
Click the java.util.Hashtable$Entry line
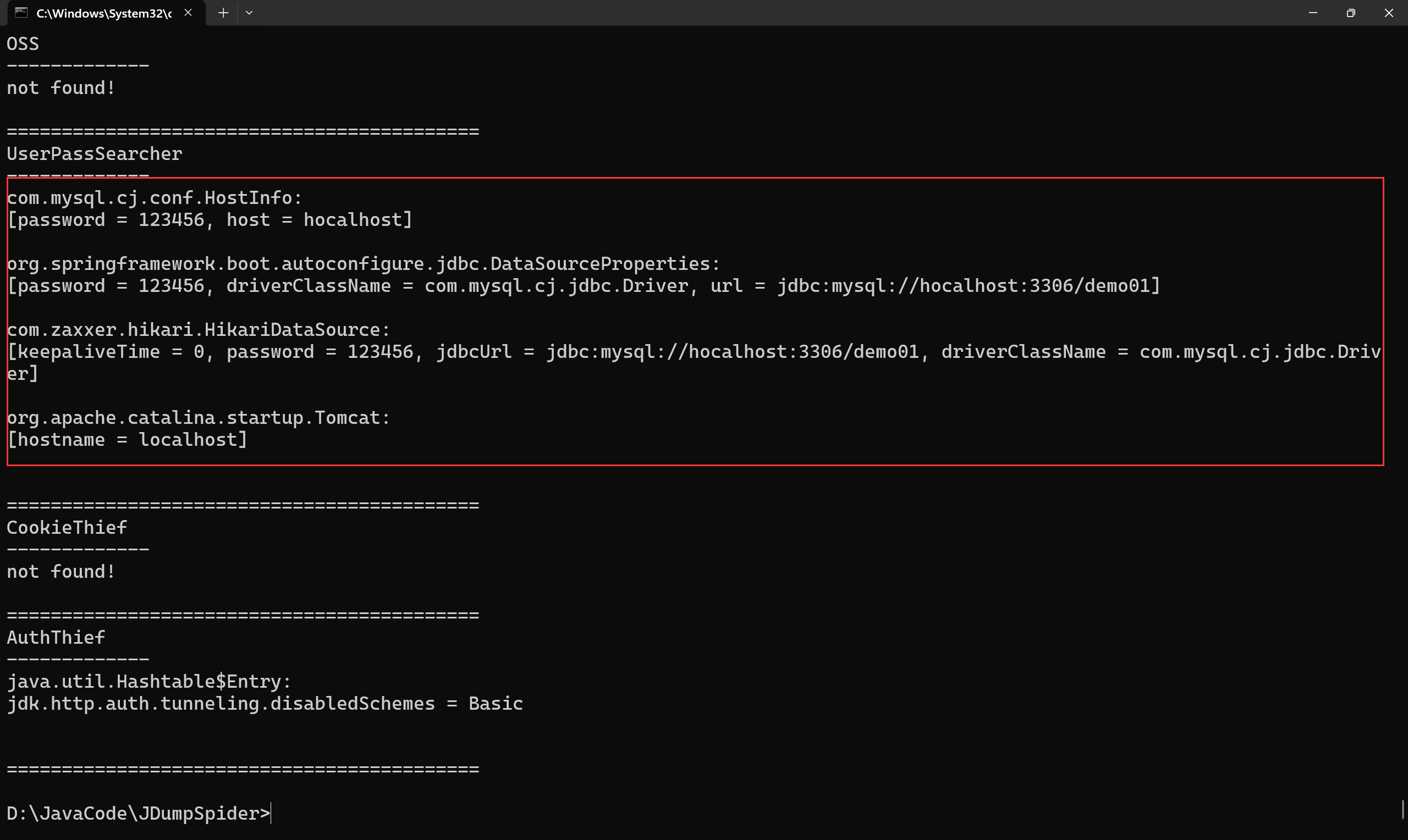click(x=149, y=682)
